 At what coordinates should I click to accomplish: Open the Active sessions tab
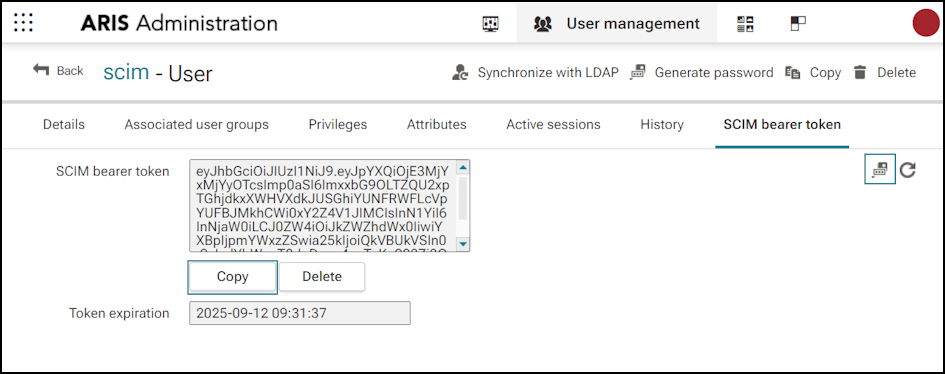coord(553,125)
